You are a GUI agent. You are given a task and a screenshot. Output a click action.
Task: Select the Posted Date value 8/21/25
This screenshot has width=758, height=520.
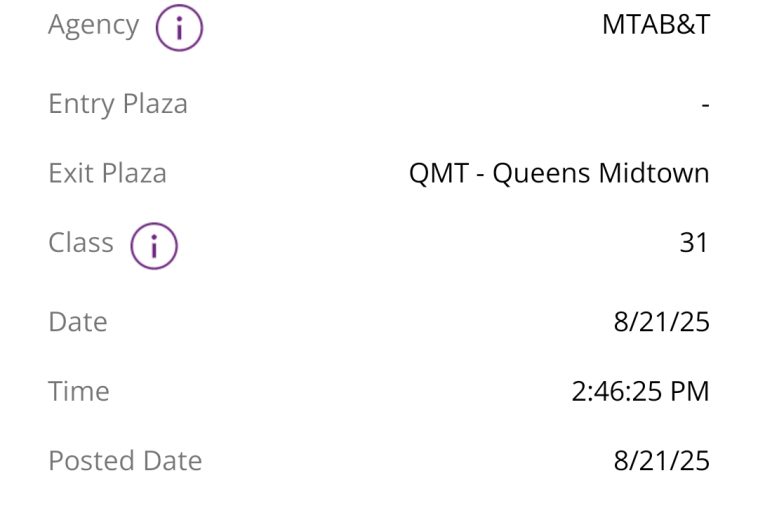click(661, 460)
